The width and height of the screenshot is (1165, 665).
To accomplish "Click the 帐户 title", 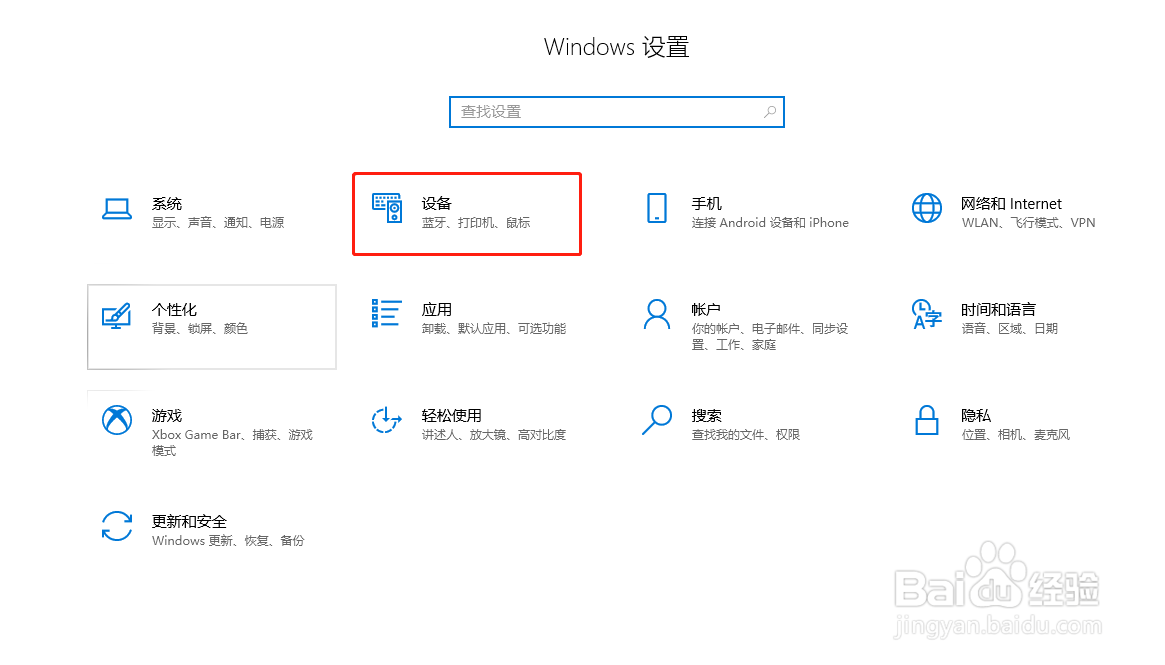I will (706, 310).
